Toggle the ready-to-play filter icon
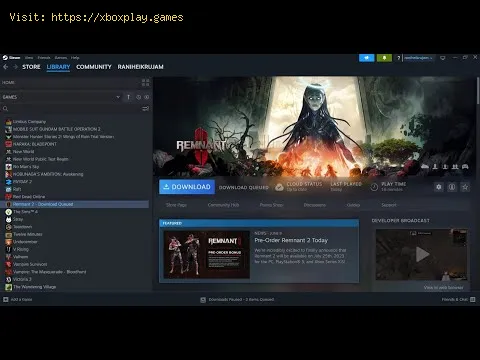This screenshot has width=480, height=360. coord(147,97)
